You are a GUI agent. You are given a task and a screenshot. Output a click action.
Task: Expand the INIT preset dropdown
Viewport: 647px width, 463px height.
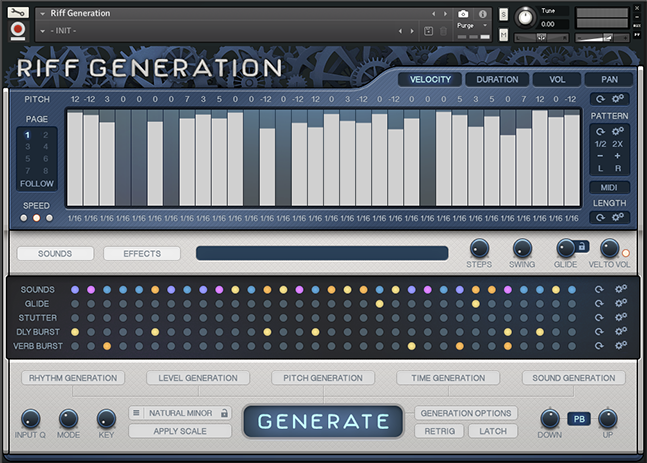43,31
